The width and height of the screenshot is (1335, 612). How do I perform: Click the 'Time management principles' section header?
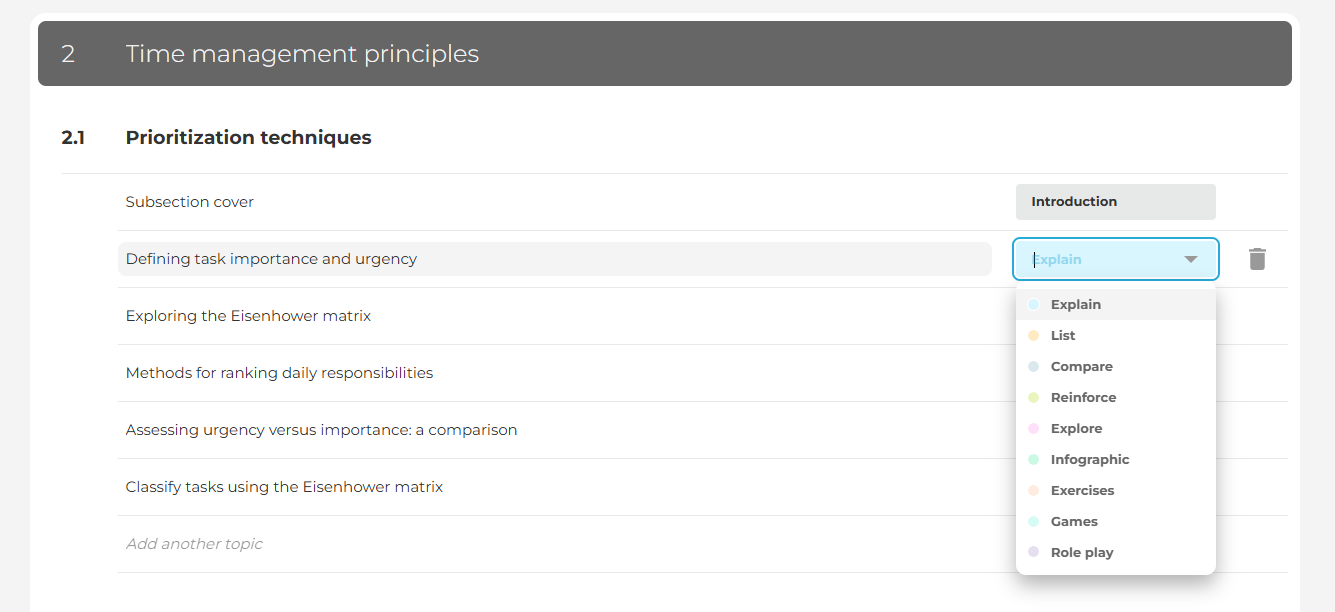(302, 54)
